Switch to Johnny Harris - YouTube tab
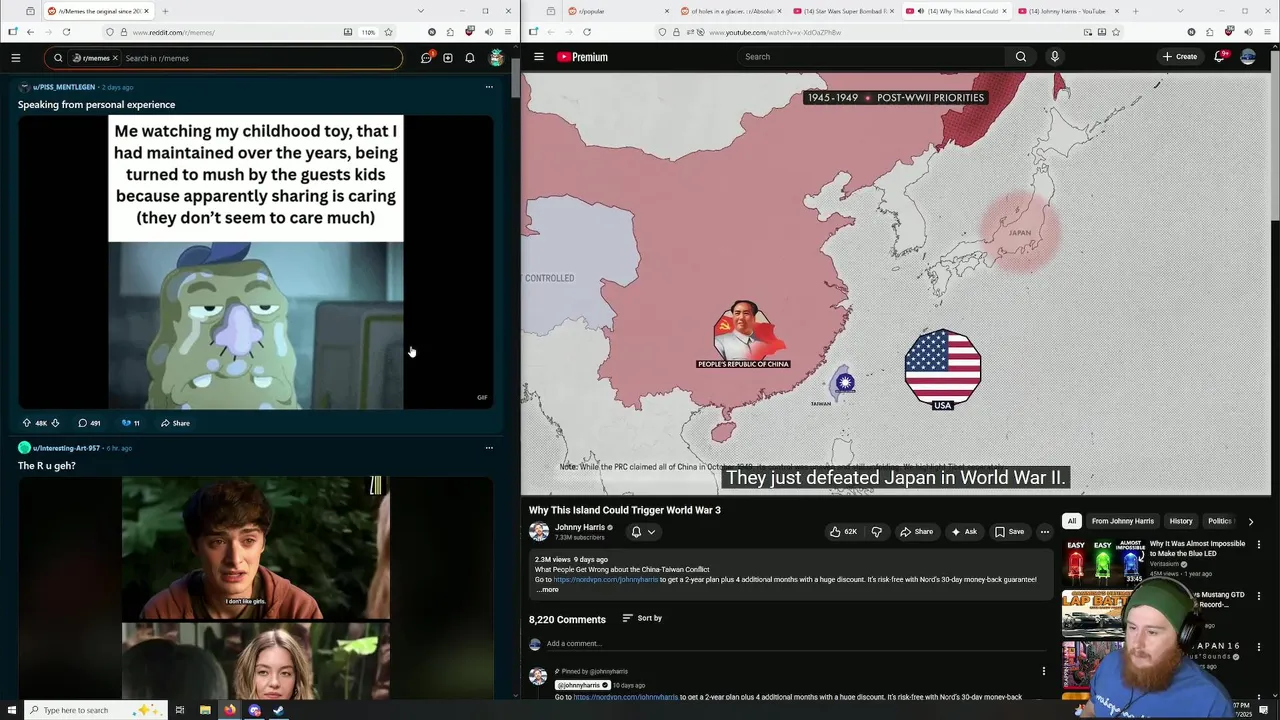 1068,11
